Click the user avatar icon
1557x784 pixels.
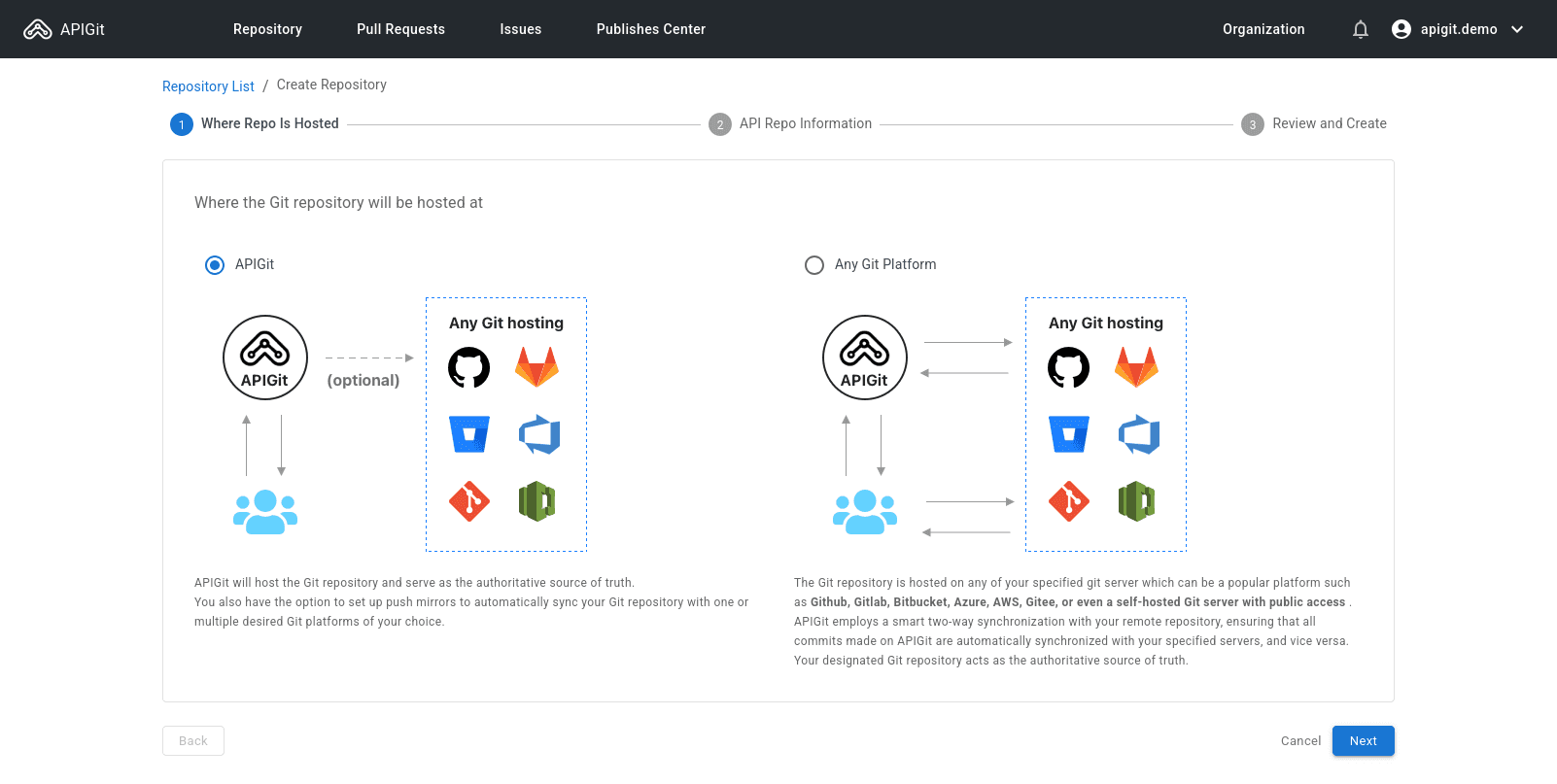point(1401,29)
